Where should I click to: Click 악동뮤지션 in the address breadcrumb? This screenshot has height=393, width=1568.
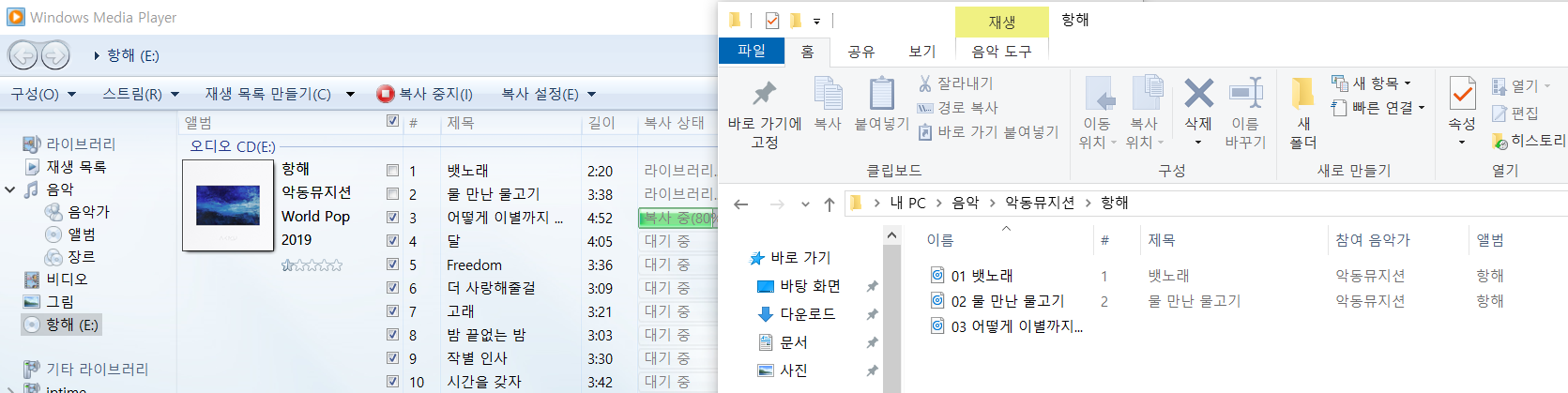coord(1040,203)
